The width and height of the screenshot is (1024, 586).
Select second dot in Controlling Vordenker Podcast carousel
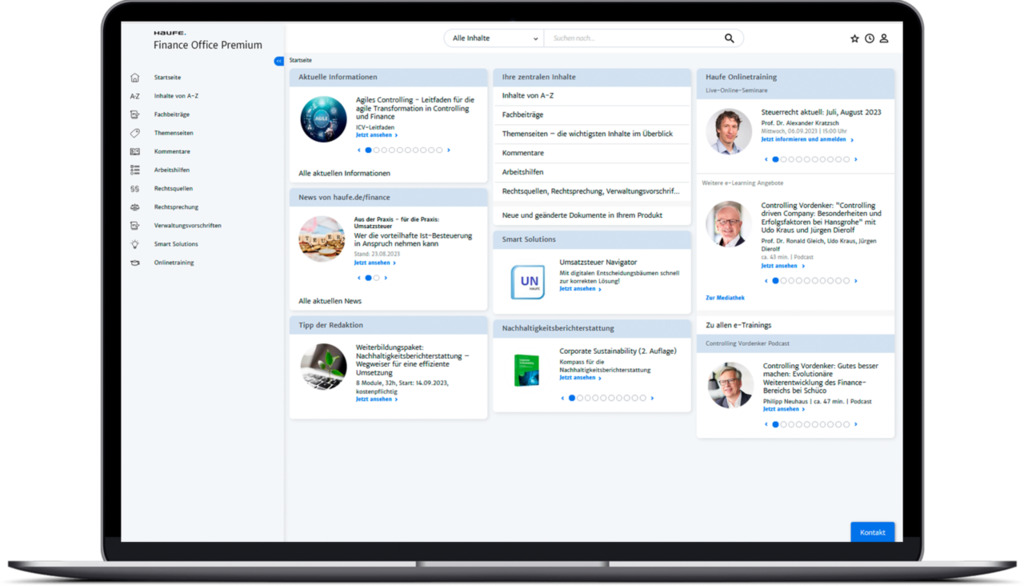tap(783, 425)
